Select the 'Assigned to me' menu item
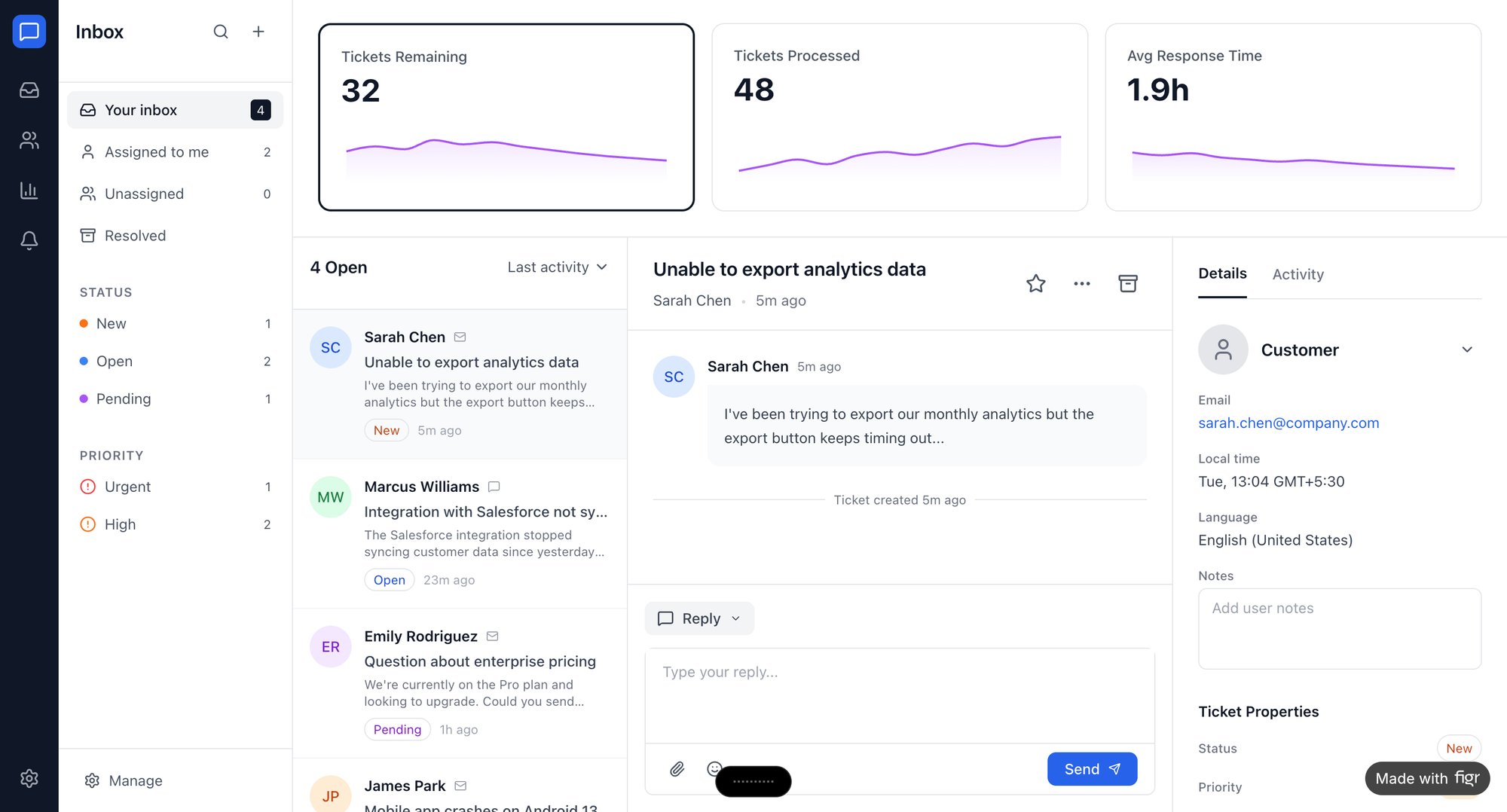Screen dimensions: 1507x812 pyautogui.click(x=156, y=151)
